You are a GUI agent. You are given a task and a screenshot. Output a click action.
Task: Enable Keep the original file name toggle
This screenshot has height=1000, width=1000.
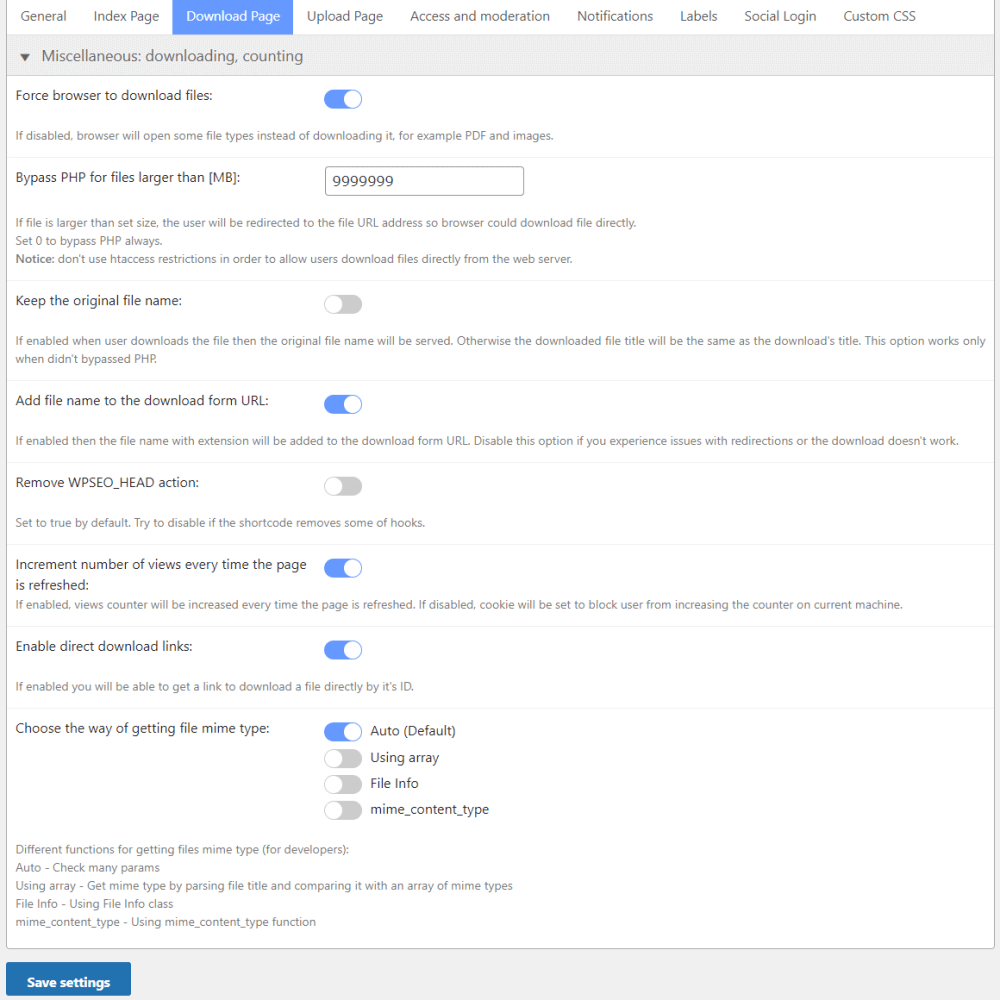(x=342, y=304)
